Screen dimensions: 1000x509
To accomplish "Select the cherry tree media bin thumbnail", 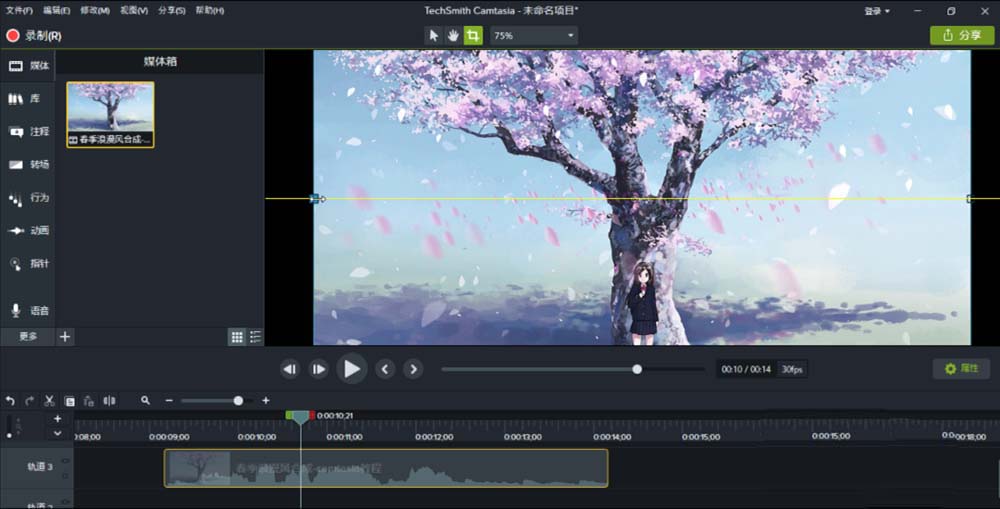I will (x=110, y=115).
